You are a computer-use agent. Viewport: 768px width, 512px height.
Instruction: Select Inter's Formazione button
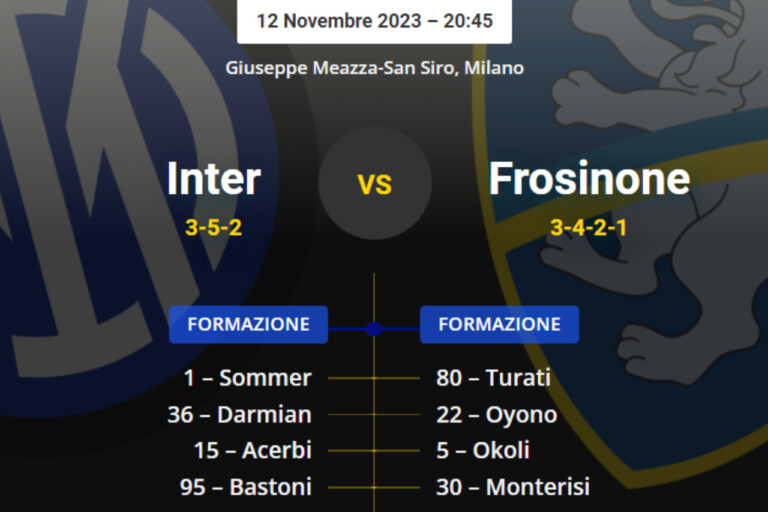click(248, 325)
